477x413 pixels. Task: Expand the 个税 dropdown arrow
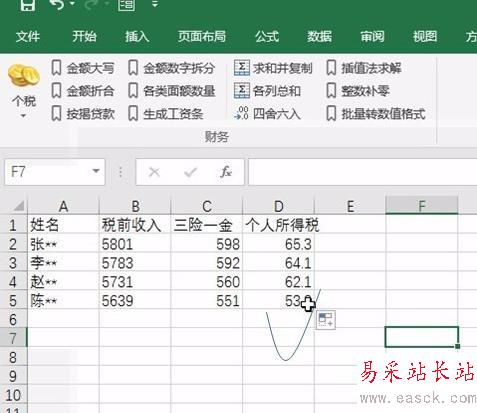pos(23,116)
